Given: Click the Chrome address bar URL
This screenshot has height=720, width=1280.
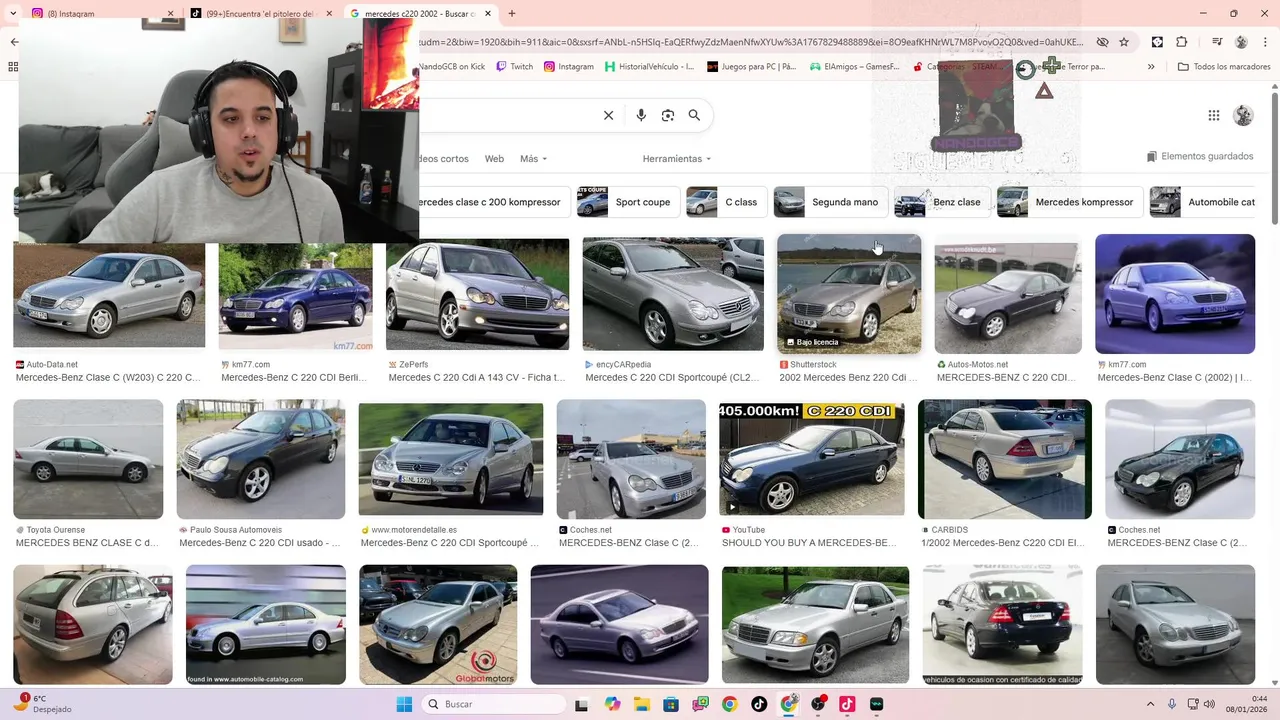Looking at the screenshot, I should click(750, 42).
